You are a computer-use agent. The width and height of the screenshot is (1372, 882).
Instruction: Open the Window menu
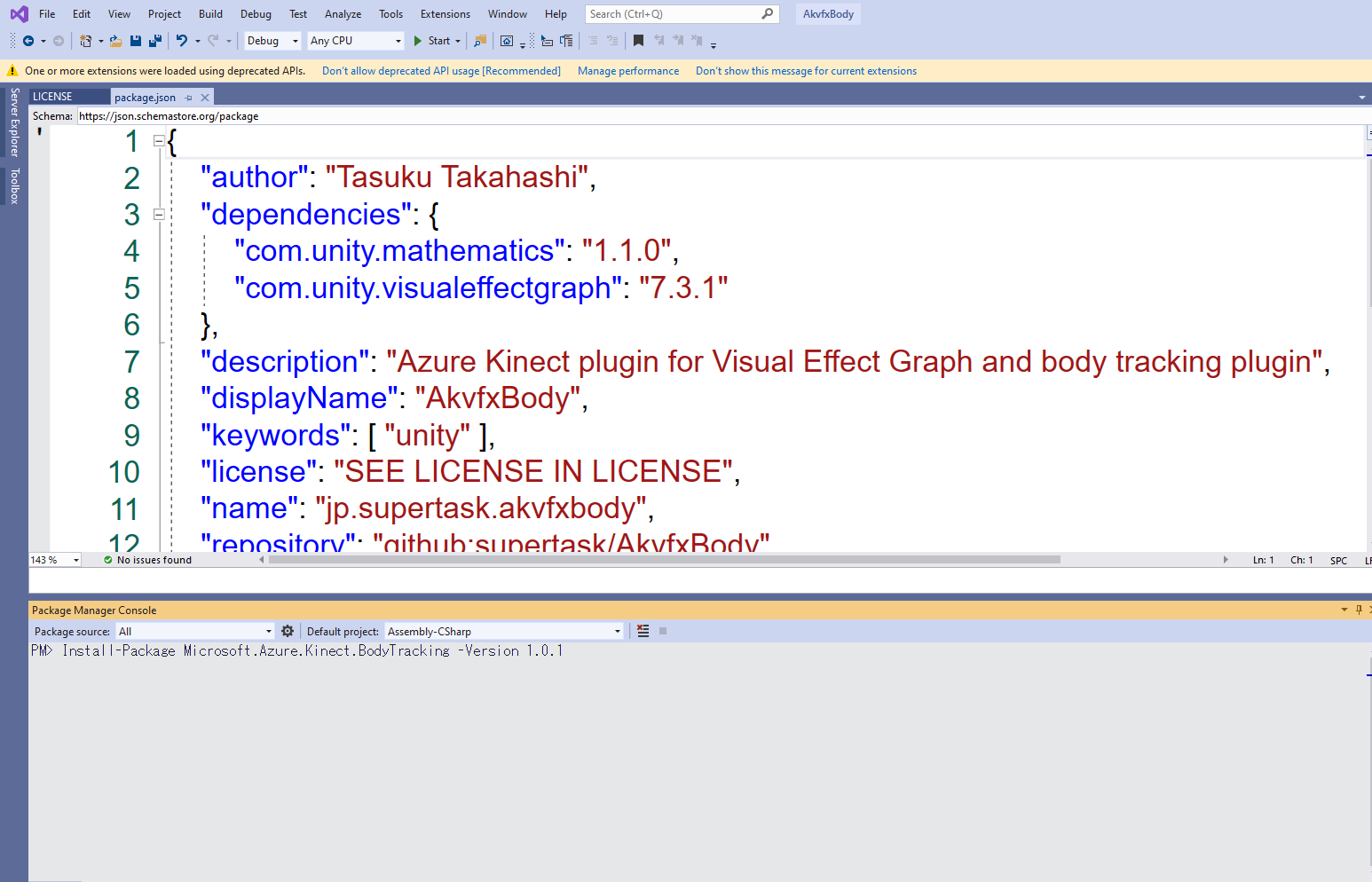(508, 13)
